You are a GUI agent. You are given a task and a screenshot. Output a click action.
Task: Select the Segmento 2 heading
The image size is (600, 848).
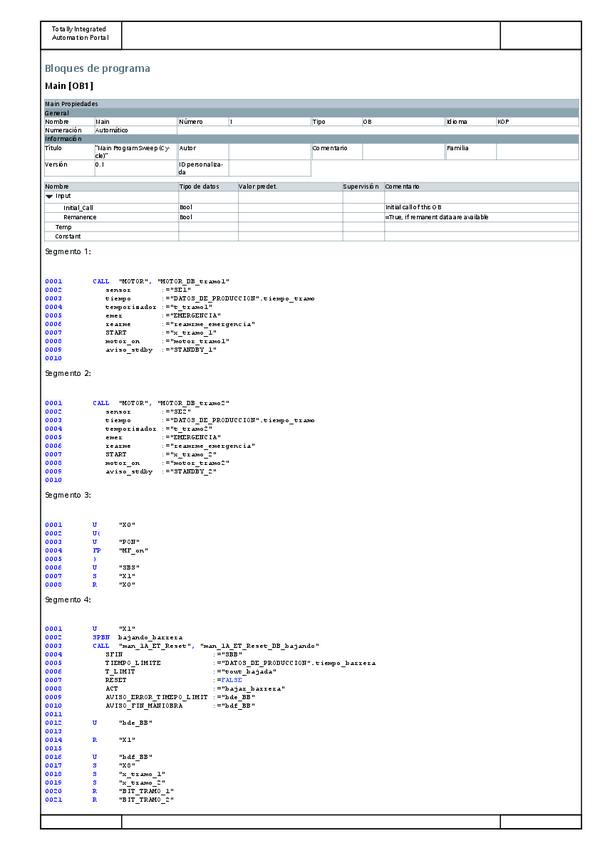[68, 373]
